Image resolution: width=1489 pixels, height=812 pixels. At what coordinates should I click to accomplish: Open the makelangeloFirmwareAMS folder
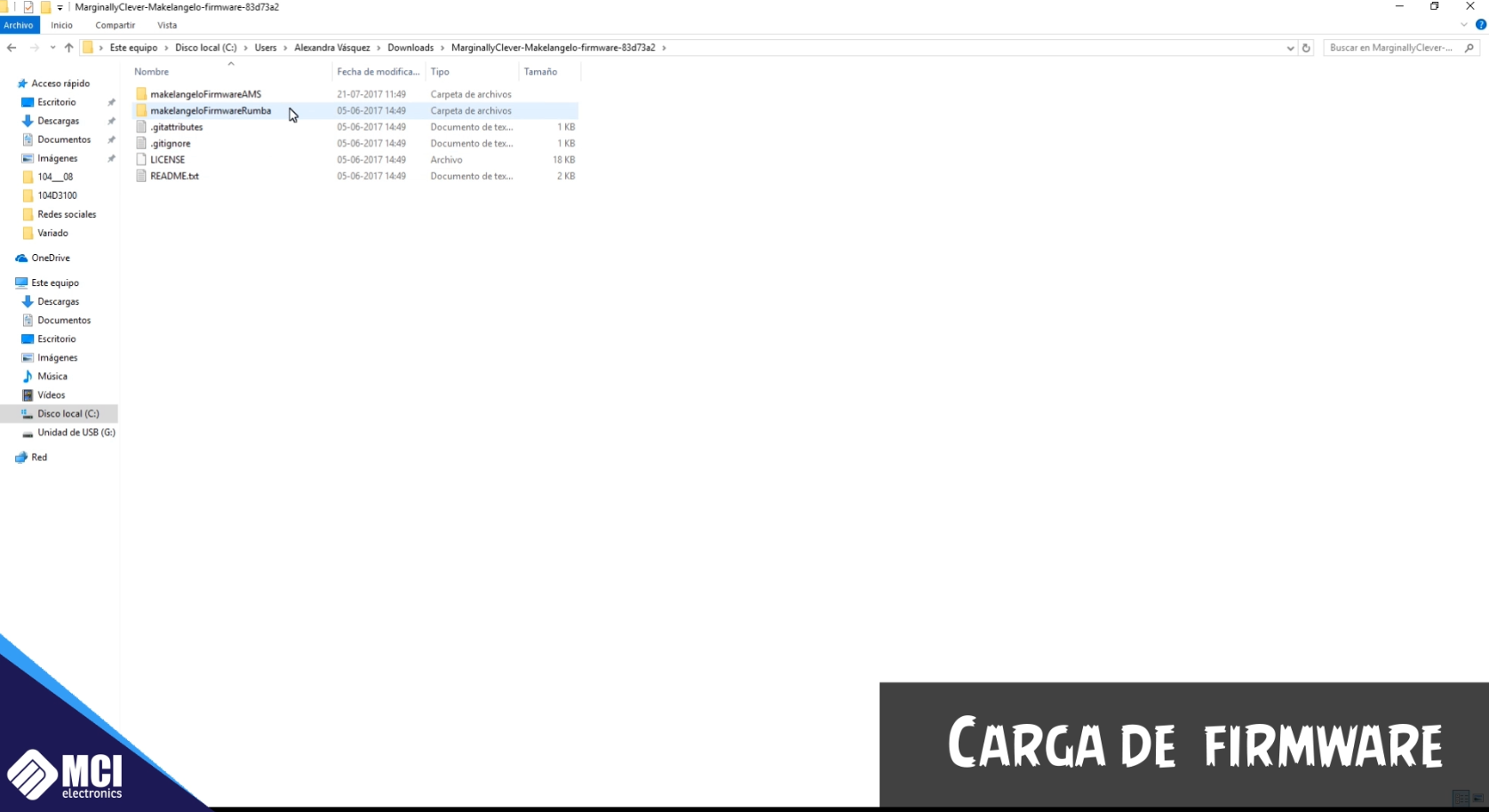(x=205, y=94)
